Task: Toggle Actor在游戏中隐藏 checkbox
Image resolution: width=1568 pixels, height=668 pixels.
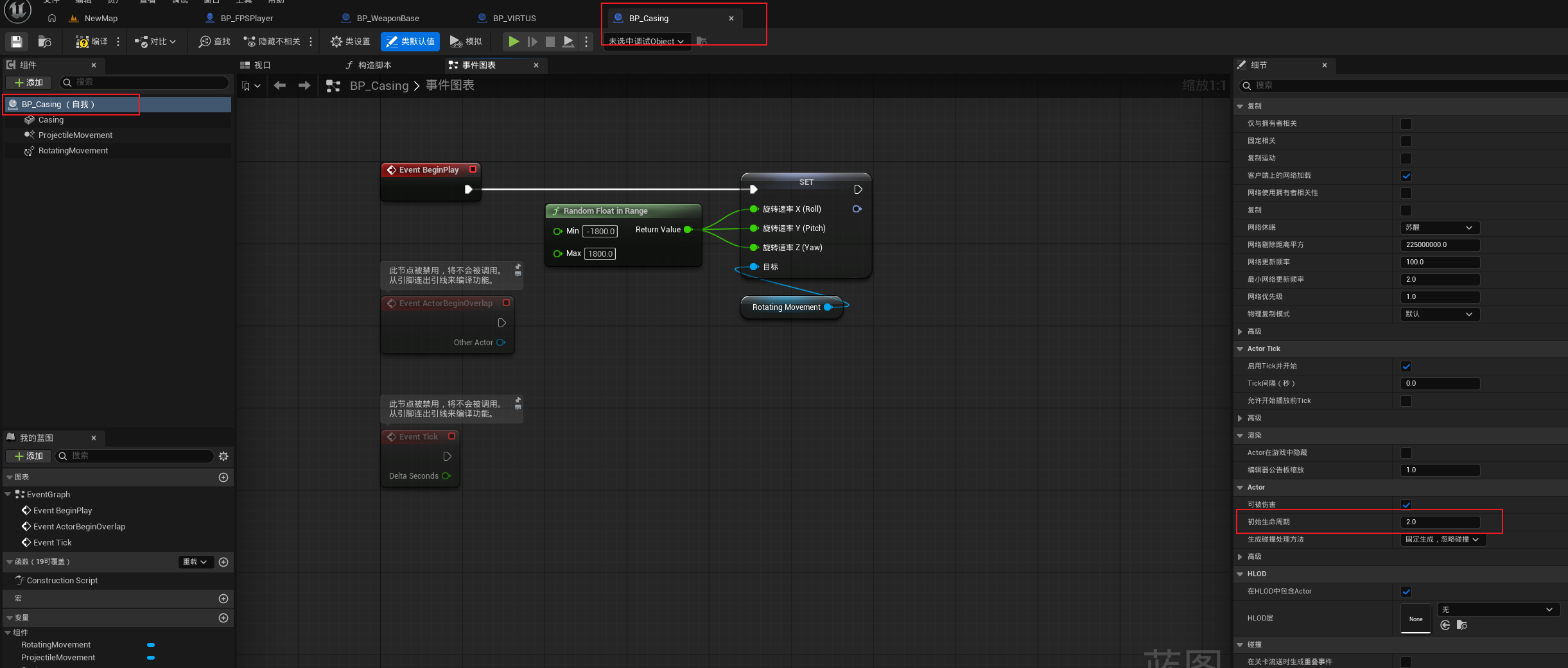Action: [1406, 453]
